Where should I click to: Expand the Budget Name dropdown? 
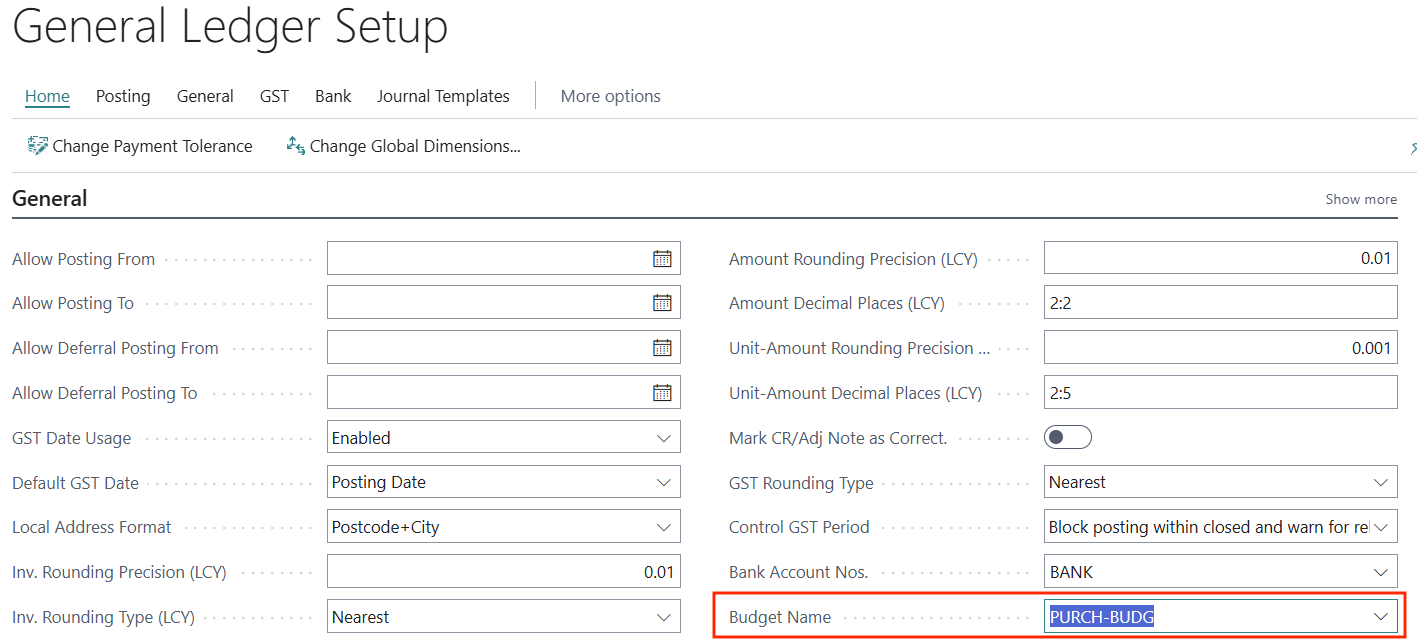[x=1381, y=617]
